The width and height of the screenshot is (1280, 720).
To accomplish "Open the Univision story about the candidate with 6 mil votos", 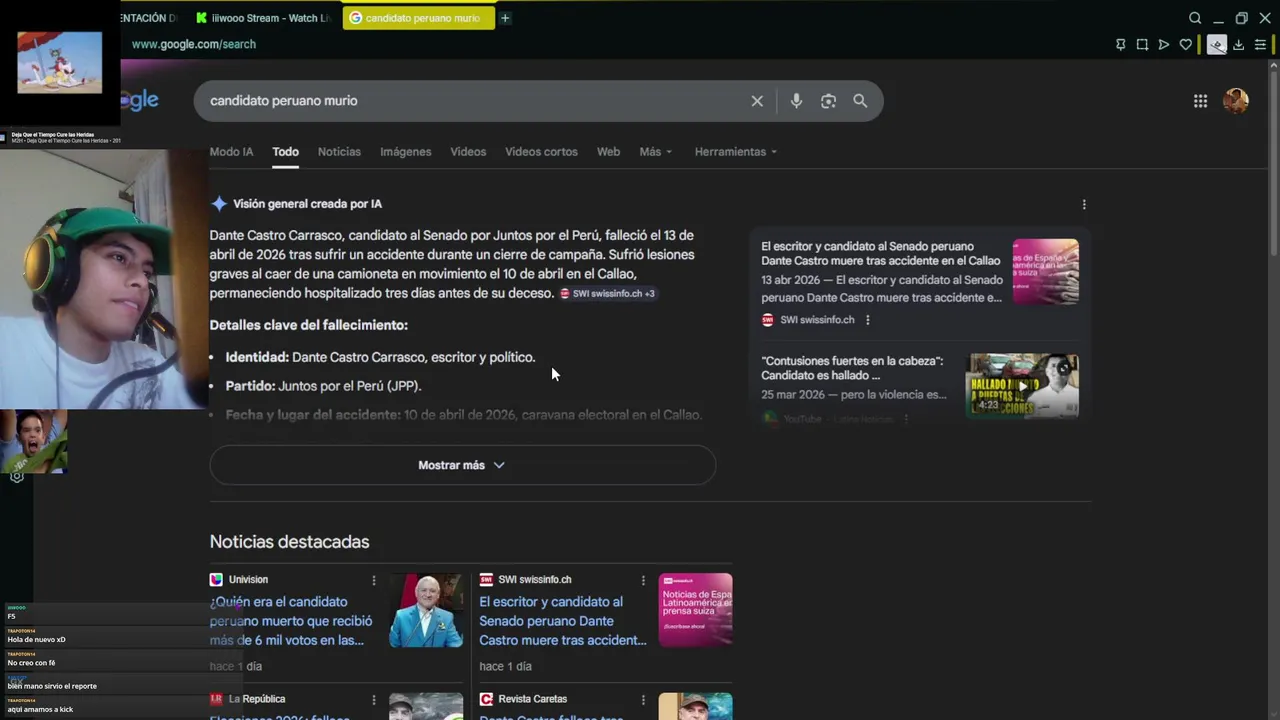I will [290, 621].
